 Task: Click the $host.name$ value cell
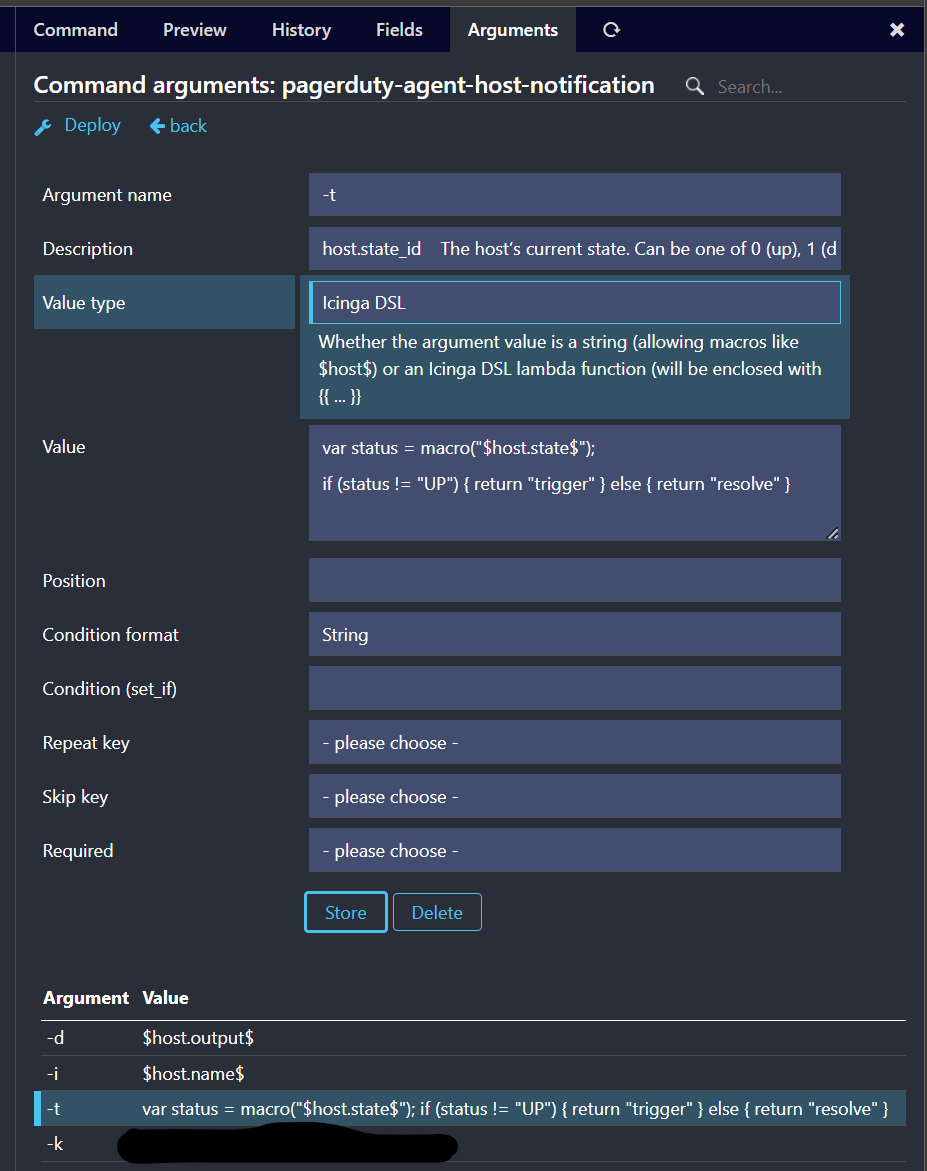pos(193,1073)
